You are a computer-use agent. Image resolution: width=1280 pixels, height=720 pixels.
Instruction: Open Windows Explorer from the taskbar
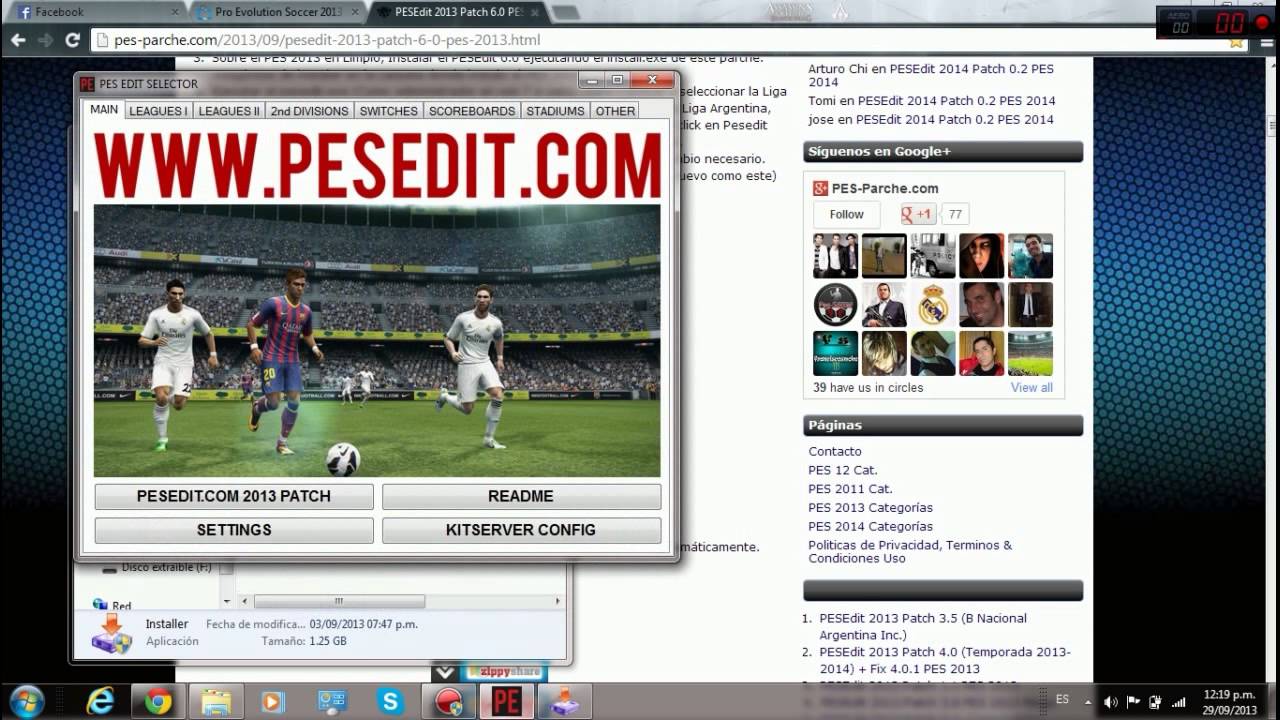click(x=215, y=702)
